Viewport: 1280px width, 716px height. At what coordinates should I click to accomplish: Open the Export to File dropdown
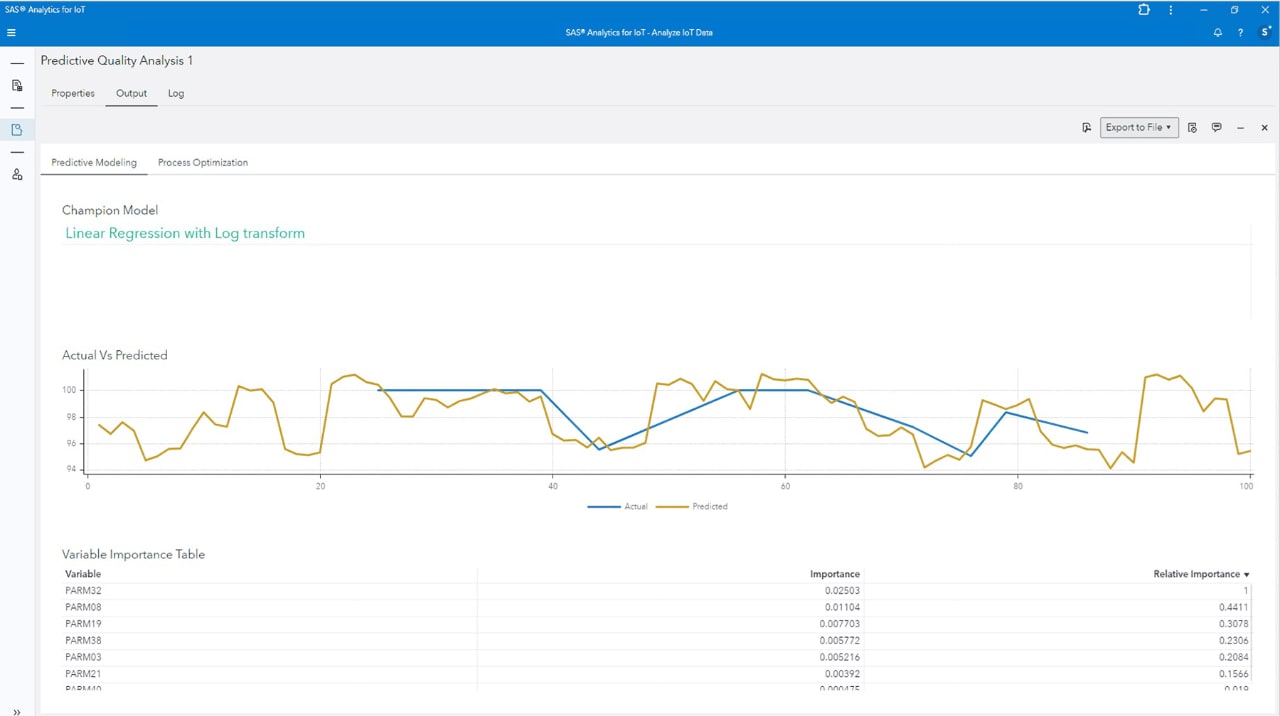(1138, 127)
